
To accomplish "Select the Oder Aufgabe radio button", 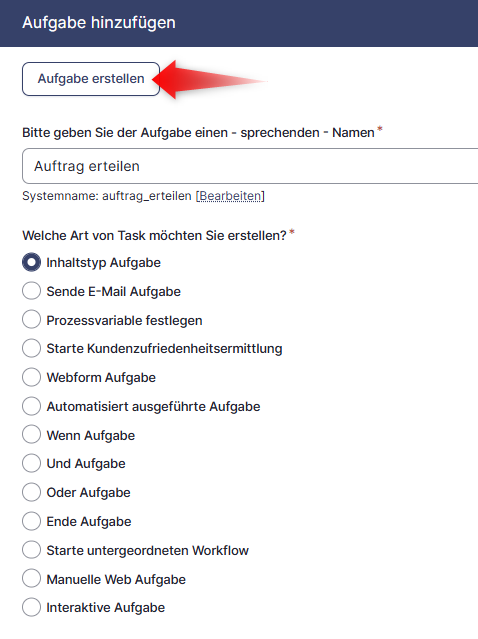I will click(x=31, y=492).
